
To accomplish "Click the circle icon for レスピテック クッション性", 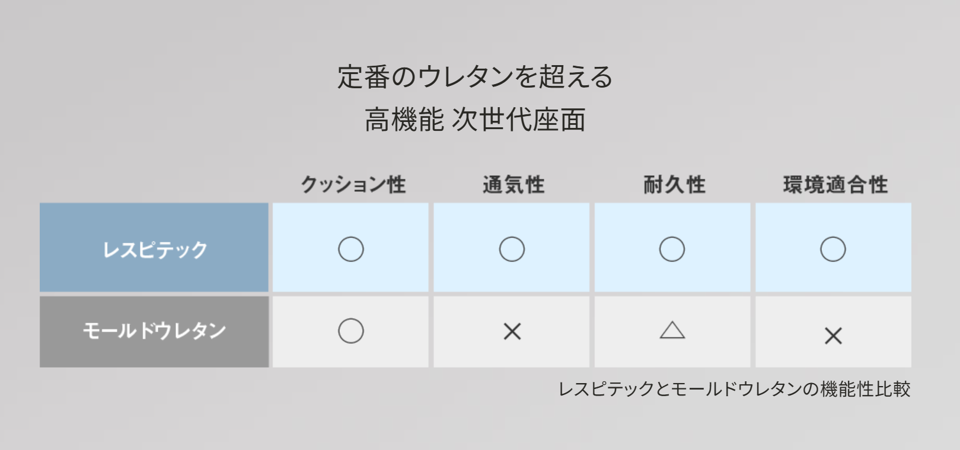I will coord(351,249).
